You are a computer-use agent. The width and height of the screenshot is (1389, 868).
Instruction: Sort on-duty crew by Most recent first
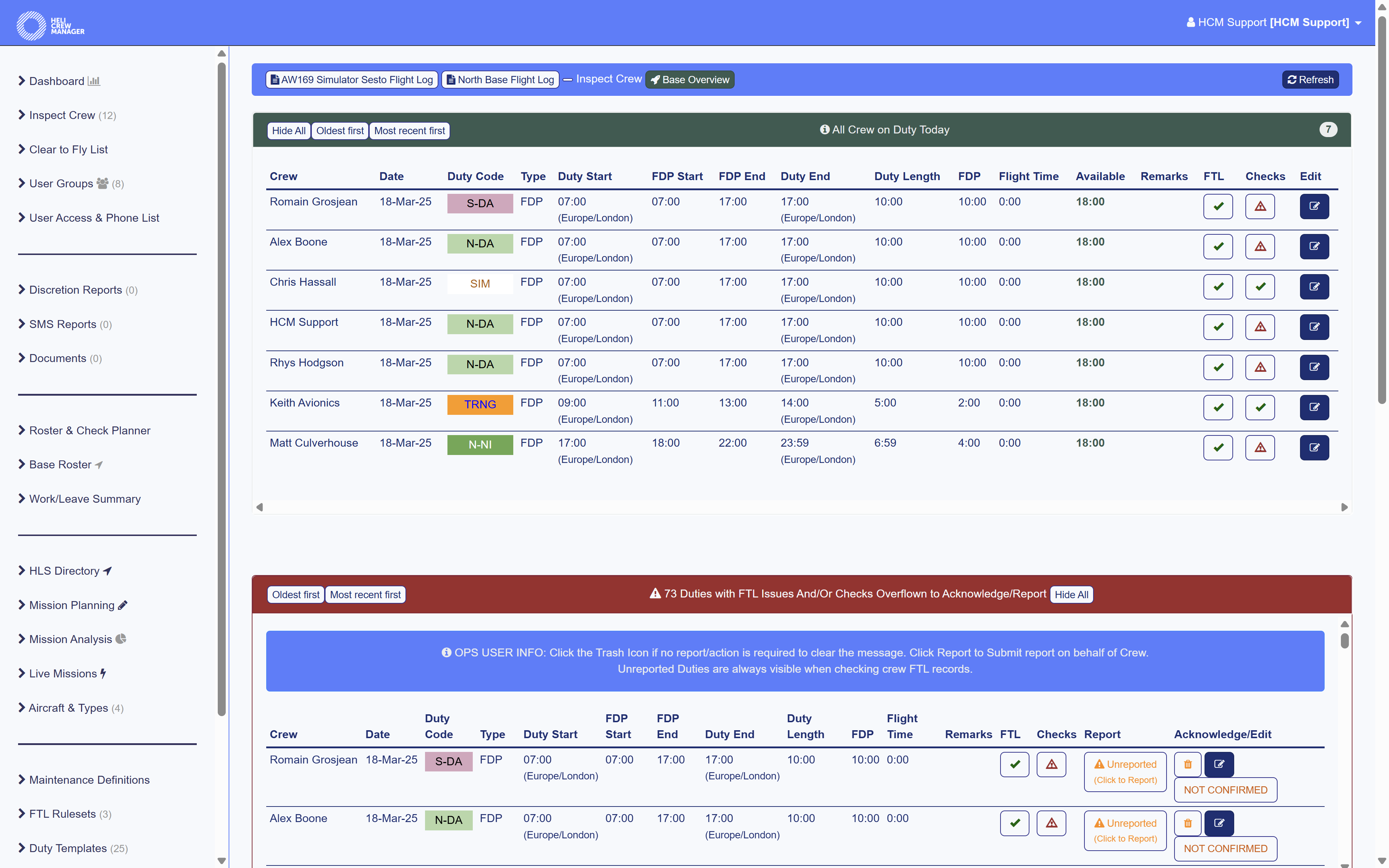tap(409, 131)
